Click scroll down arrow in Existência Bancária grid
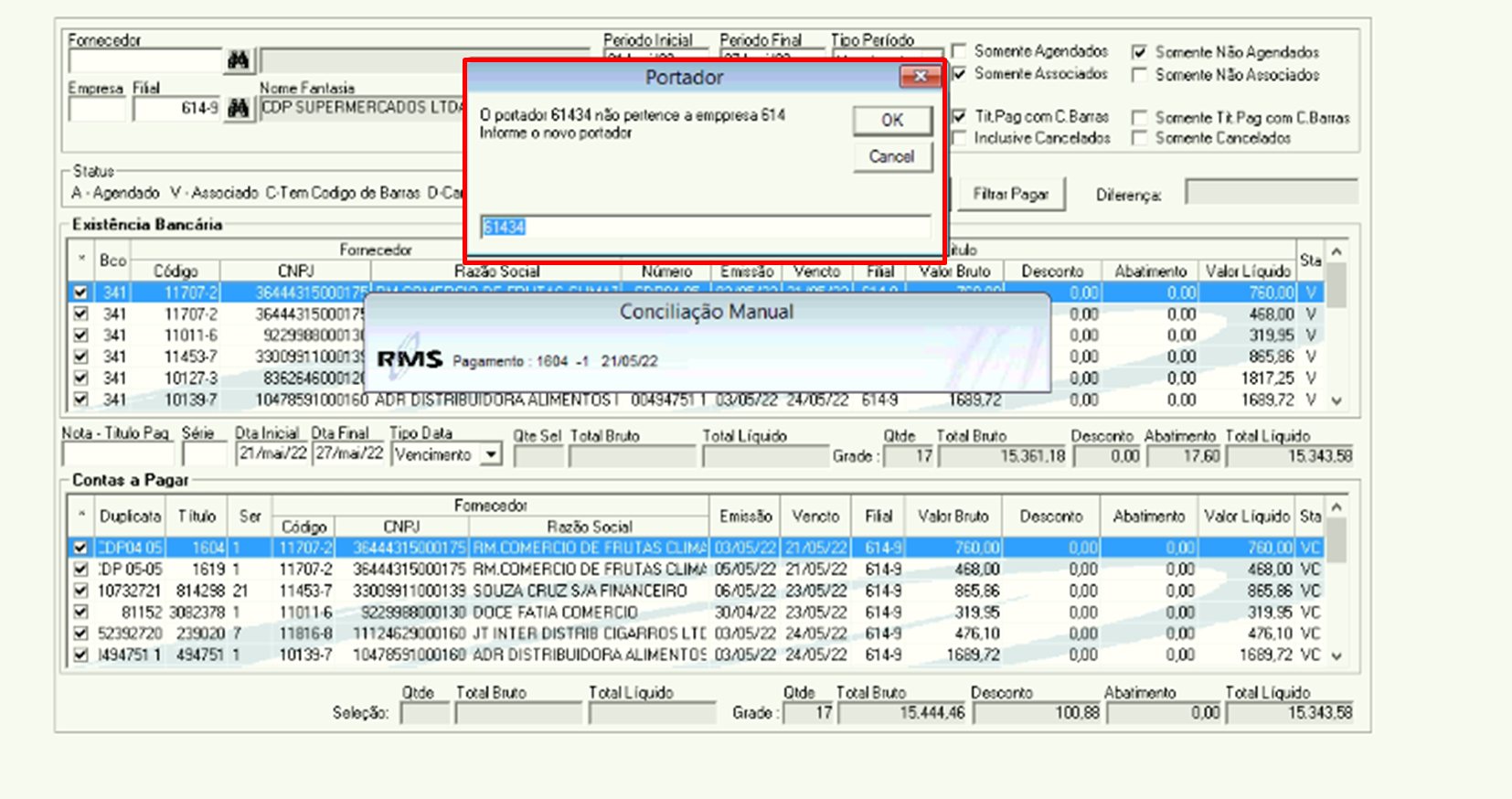The width and height of the screenshot is (1512, 799). coord(1336,400)
